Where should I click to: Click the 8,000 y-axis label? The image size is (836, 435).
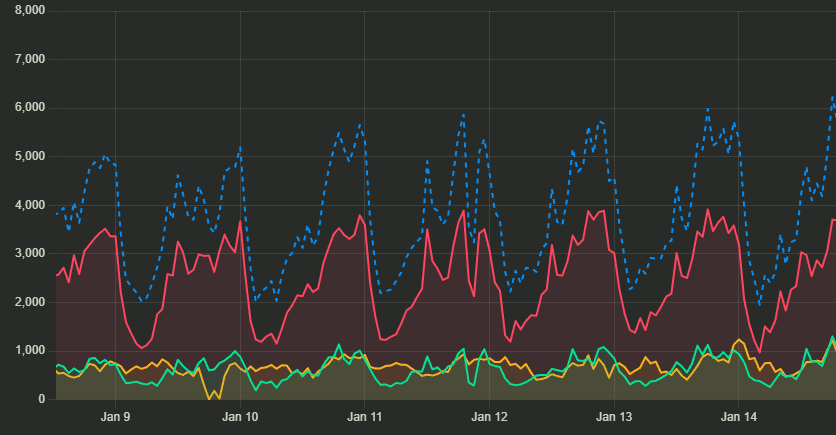tap(26, 10)
